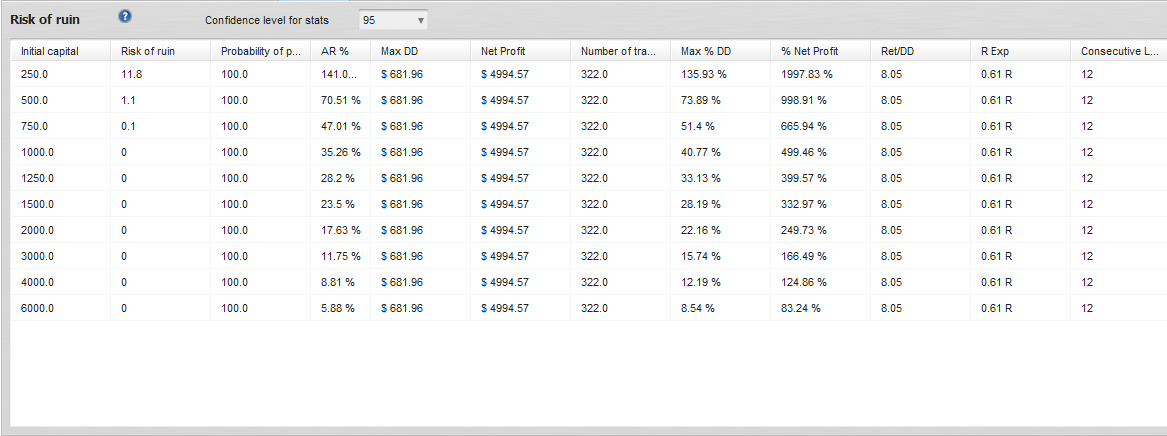Open the Confidence level for stats dropdown
This screenshot has height=436, width=1167.
[x=393, y=20]
